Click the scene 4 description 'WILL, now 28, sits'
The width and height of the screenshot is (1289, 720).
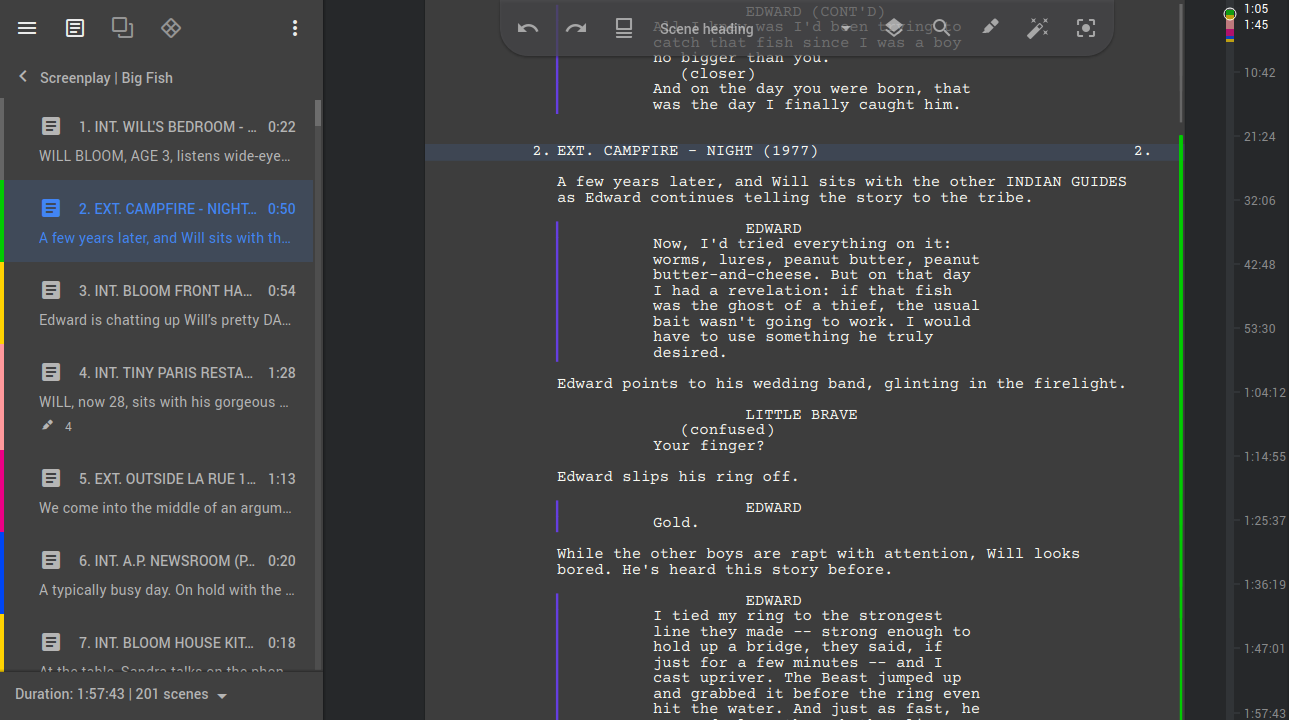pyautogui.click(x=166, y=402)
